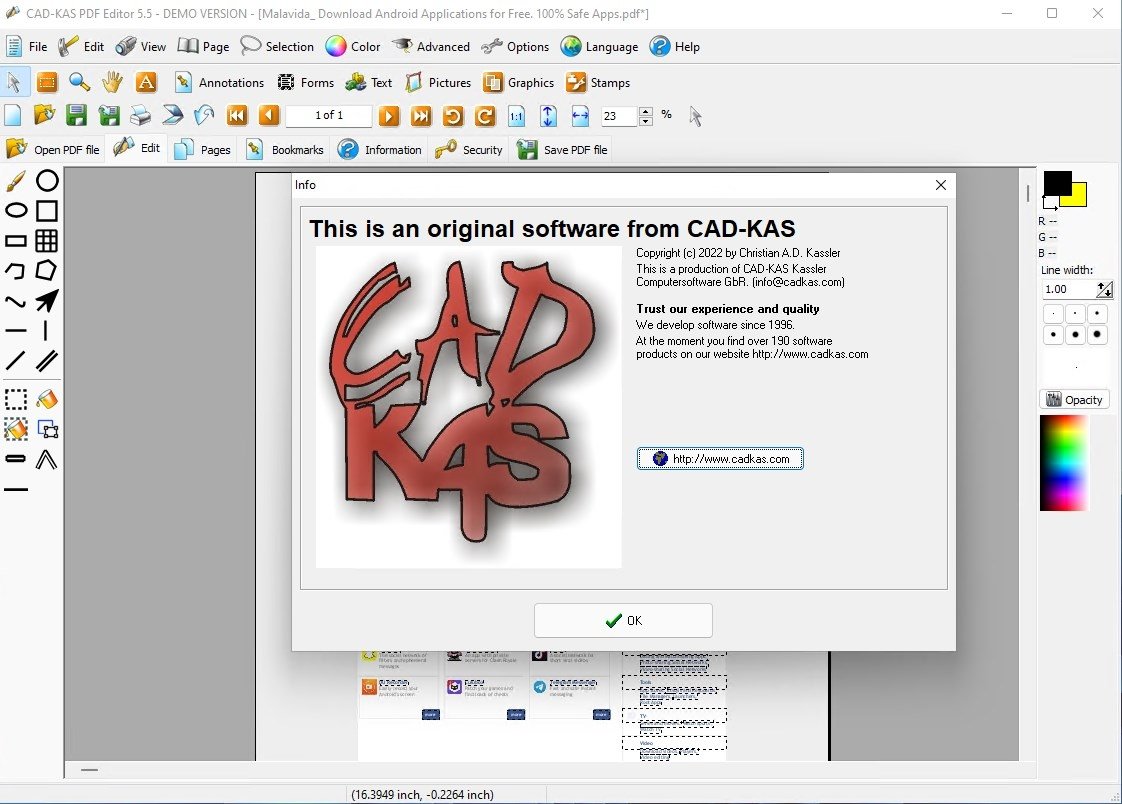Jump to the first page

coord(237,115)
